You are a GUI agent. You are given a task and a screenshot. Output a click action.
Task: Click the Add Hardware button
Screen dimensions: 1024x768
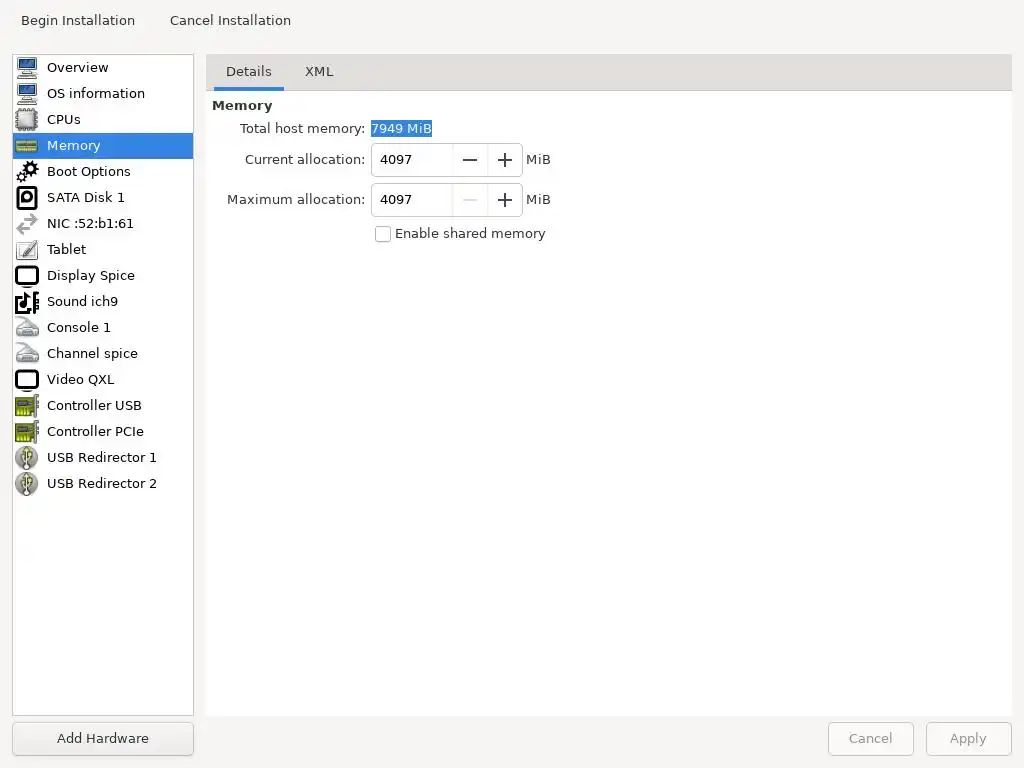pyautogui.click(x=103, y=739)
